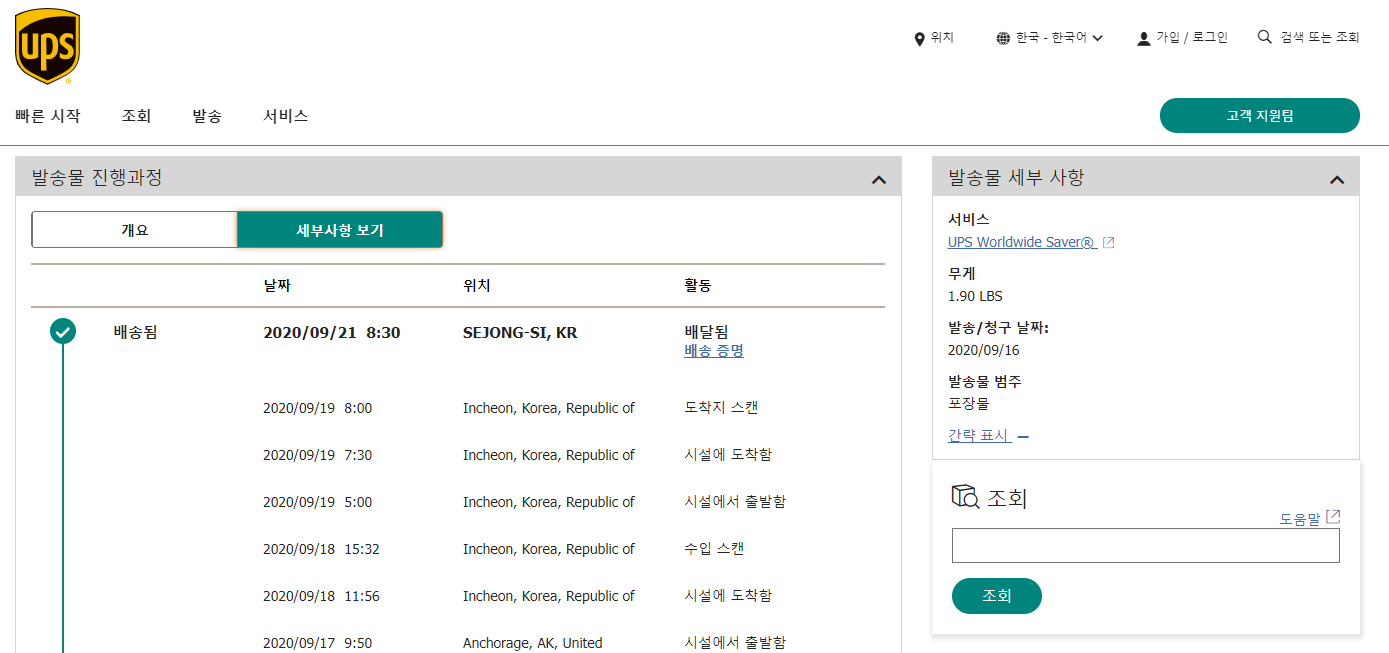The image size is (1389, 653).
Task: Click the globe language icon
Action: point(1003,38)
